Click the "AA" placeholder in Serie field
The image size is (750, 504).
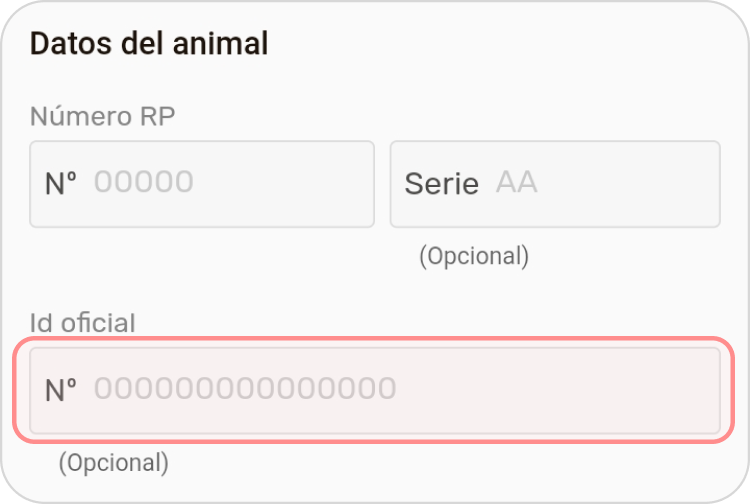pos(516,182)
